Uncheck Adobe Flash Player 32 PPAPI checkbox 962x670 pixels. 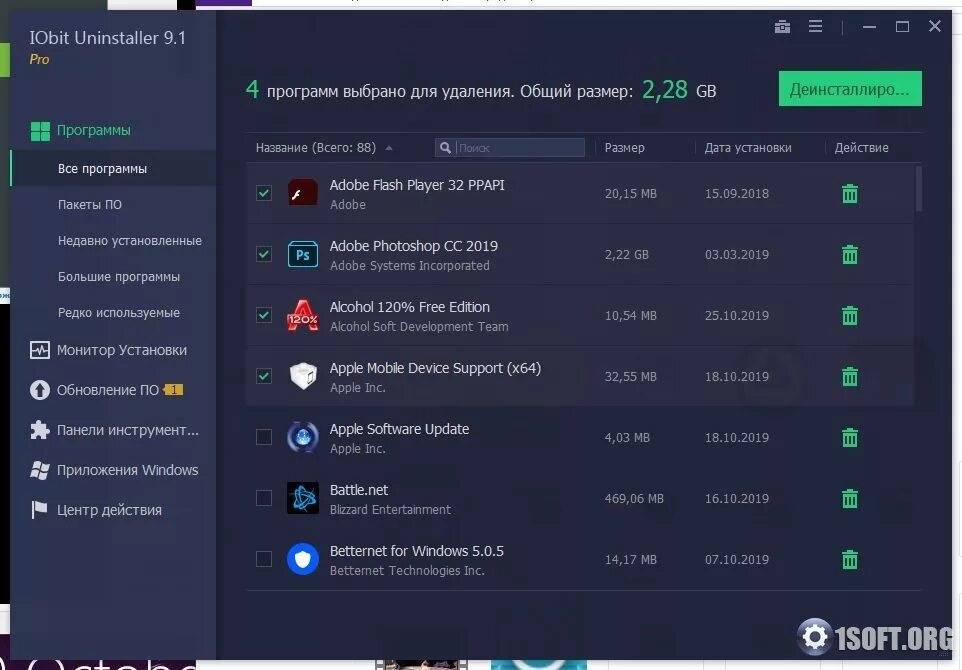click(264, 193)
